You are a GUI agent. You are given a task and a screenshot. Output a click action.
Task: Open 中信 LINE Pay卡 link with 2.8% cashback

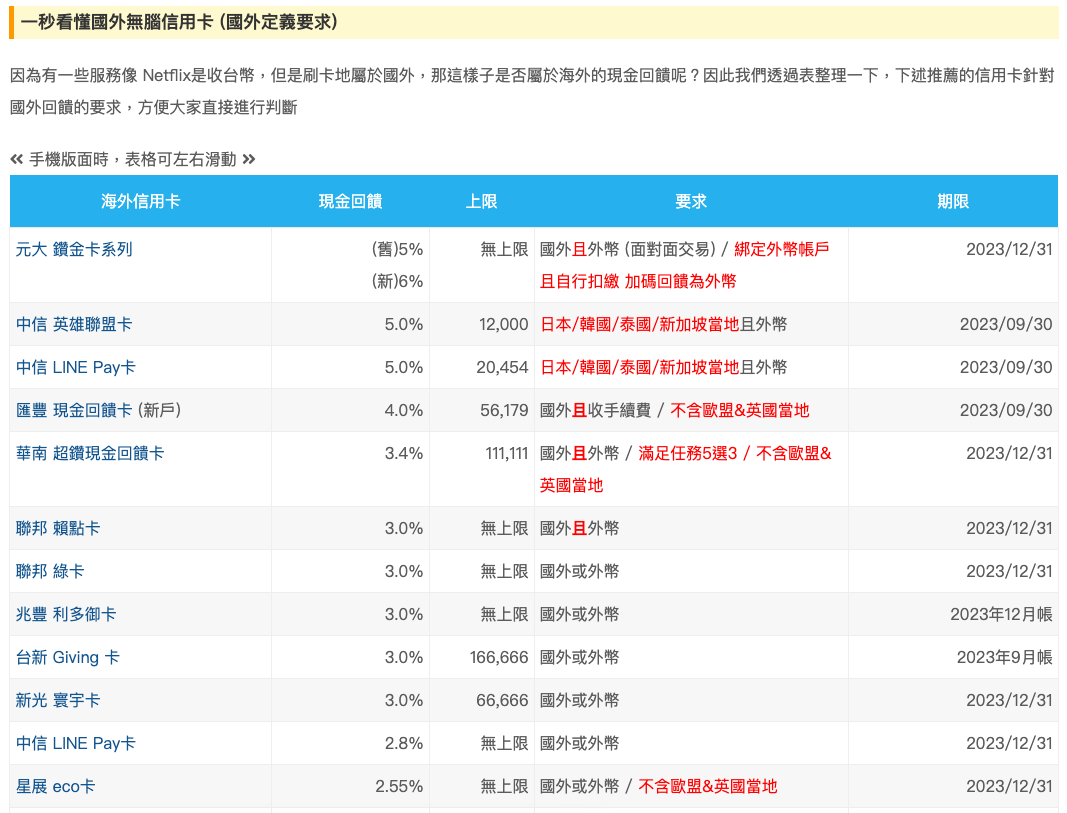coord(76,743)
